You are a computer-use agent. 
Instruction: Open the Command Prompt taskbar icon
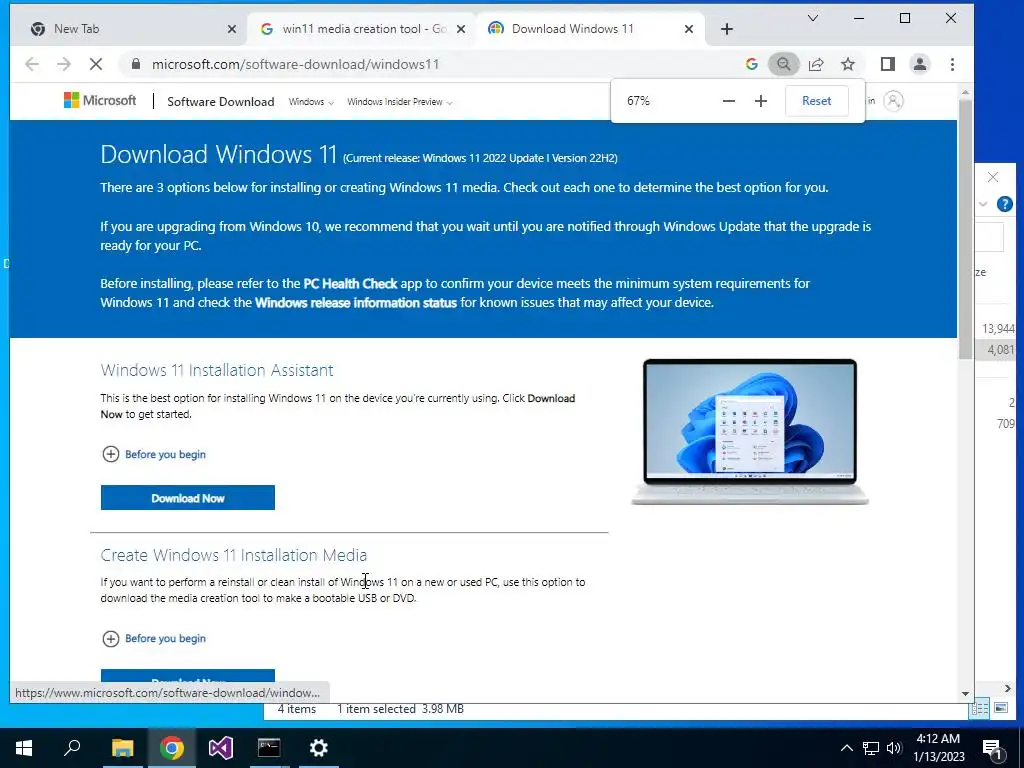[269, 748]
